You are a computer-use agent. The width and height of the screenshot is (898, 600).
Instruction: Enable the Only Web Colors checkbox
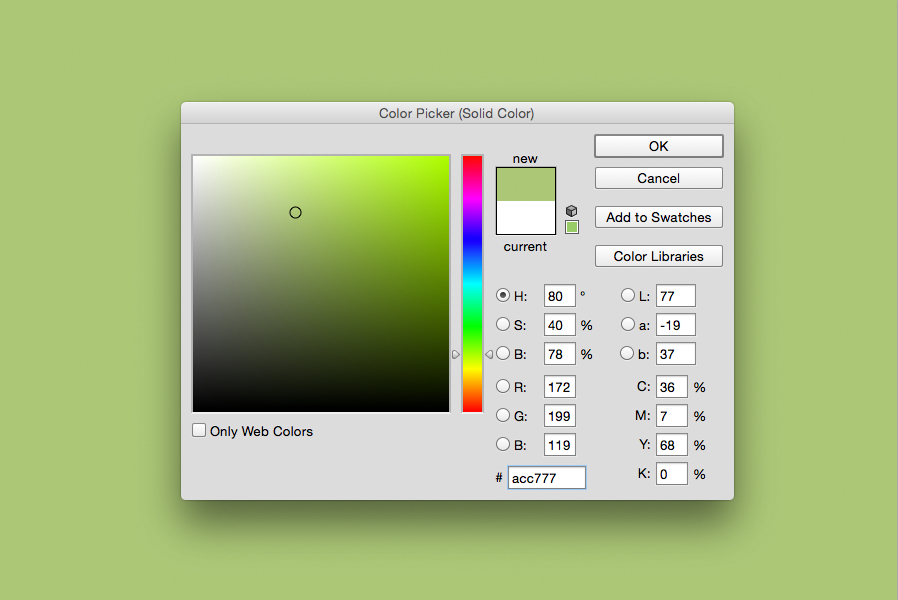199,430
